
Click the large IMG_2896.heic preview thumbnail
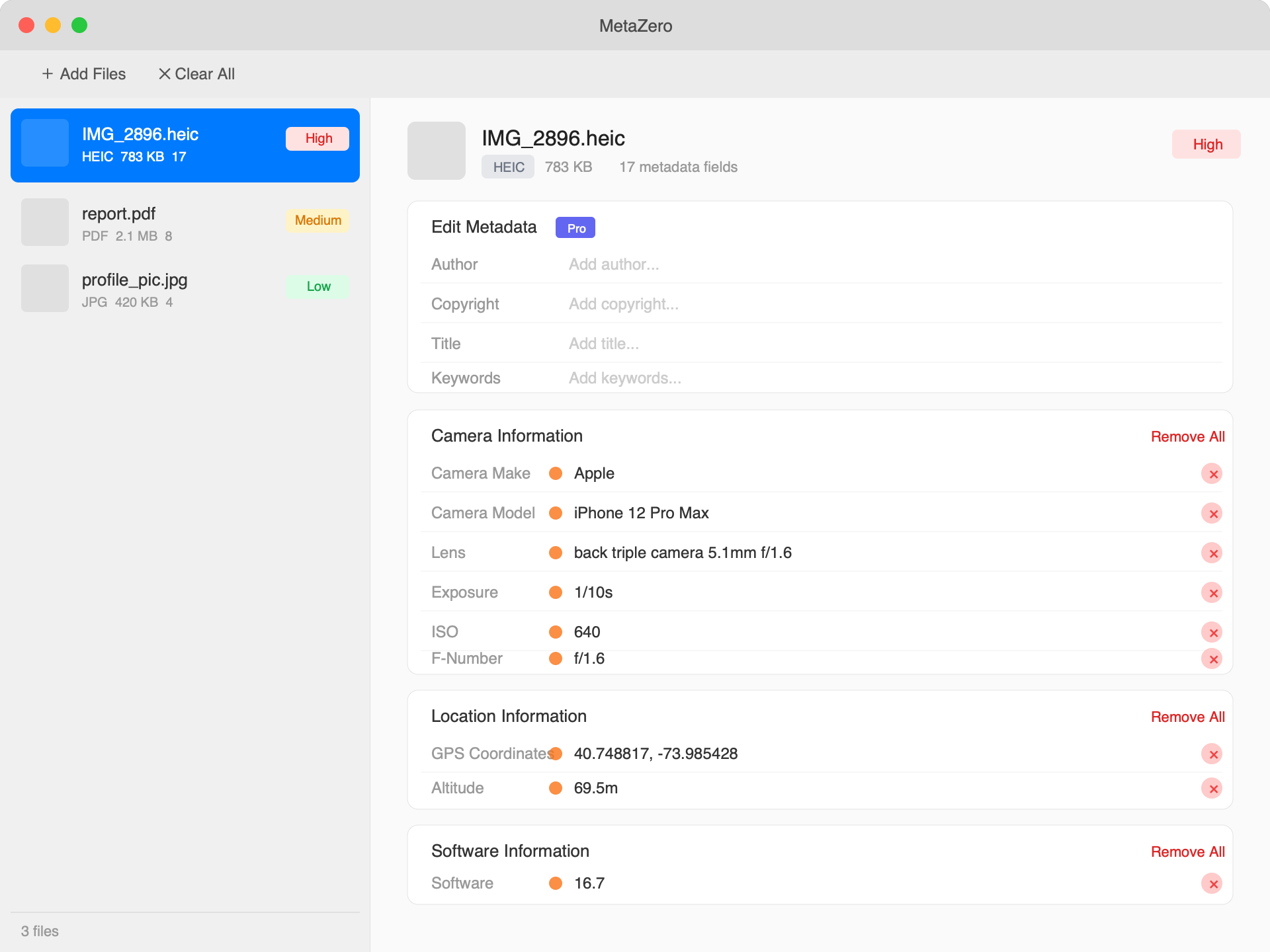pos(437,151)
